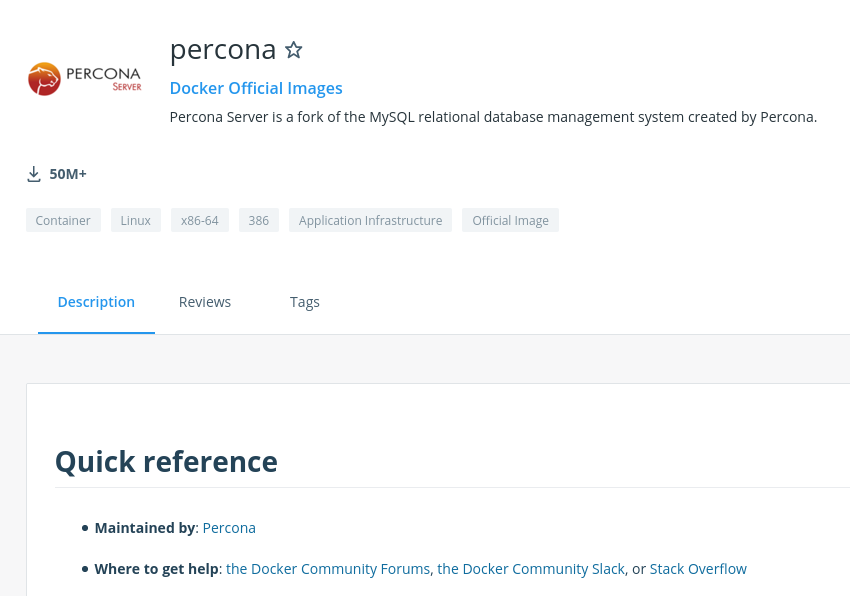
Task: Switch to the Tags tab
Action: (305, 302)
